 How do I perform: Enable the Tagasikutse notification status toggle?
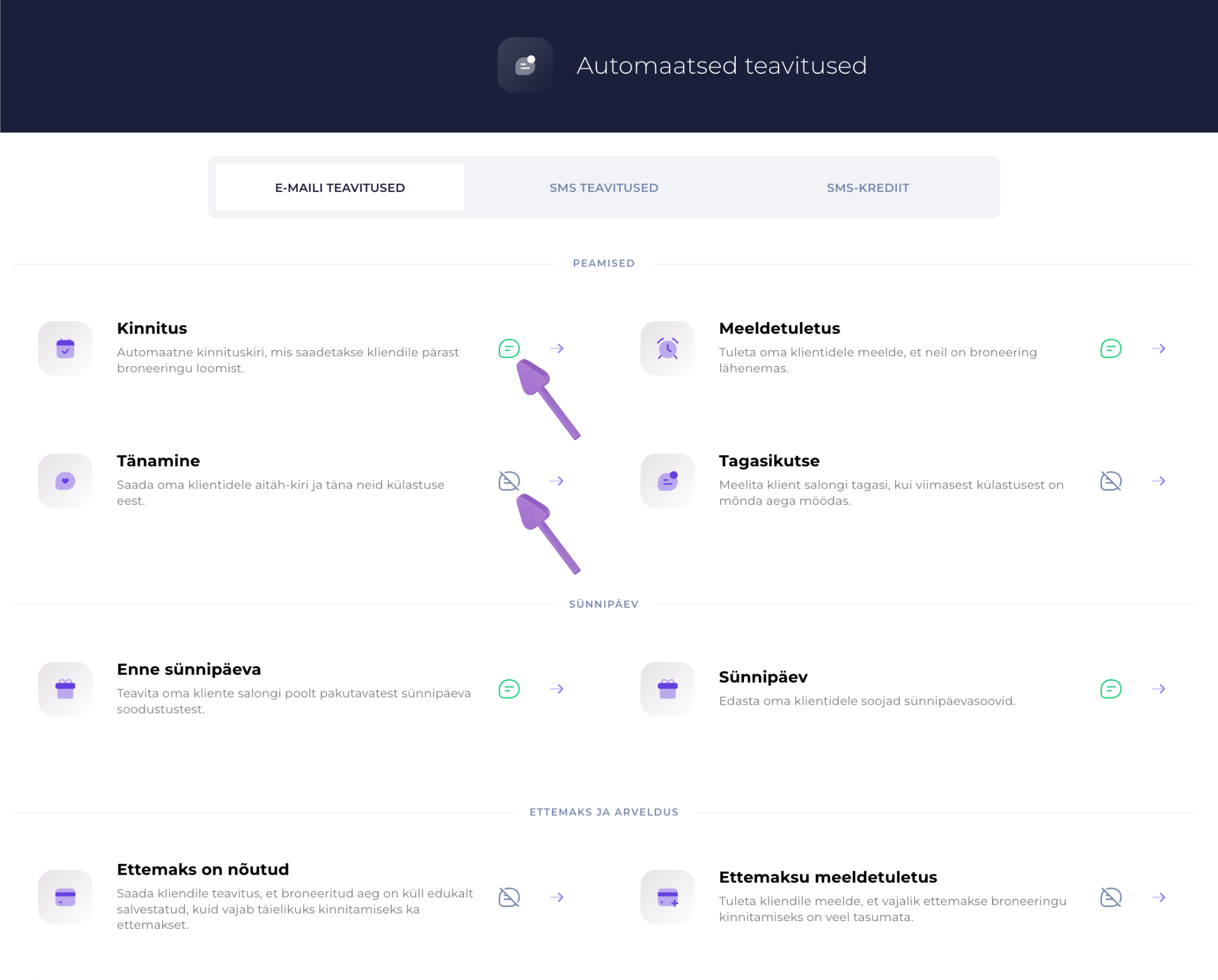coord(1111,481)
